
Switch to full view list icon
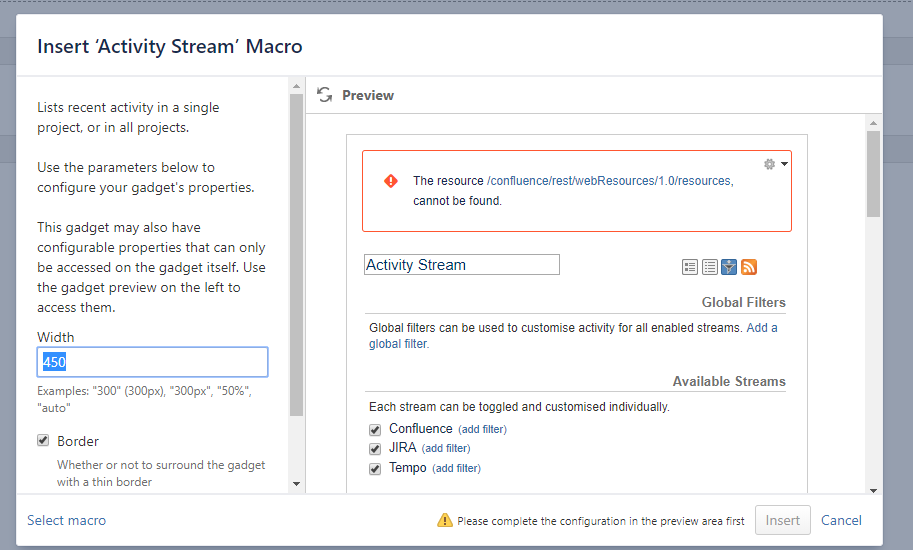[x=690, y=267]
